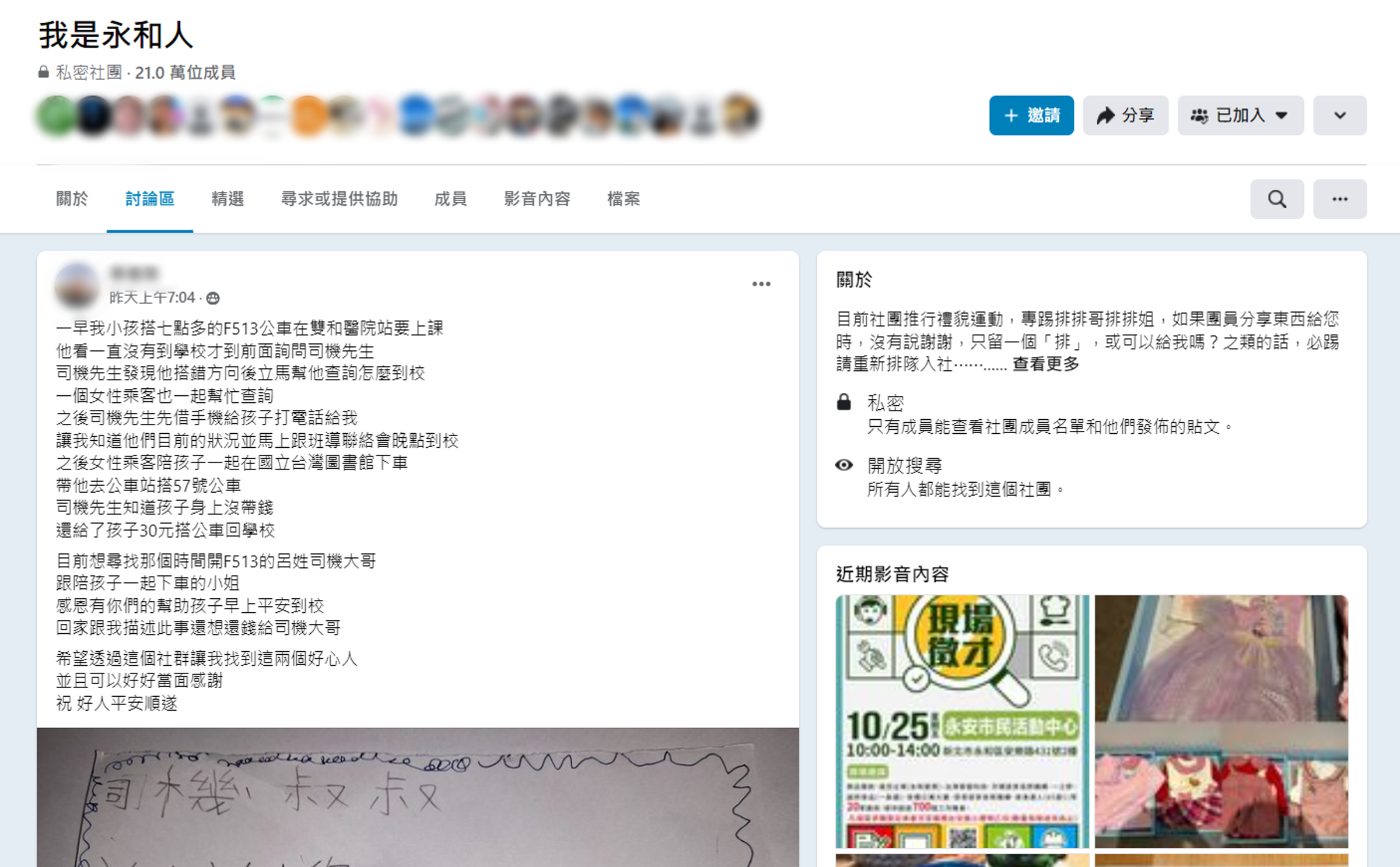The image size is (1400, 867).
Task: Open the 關於 tab
Action: [72, 199]
